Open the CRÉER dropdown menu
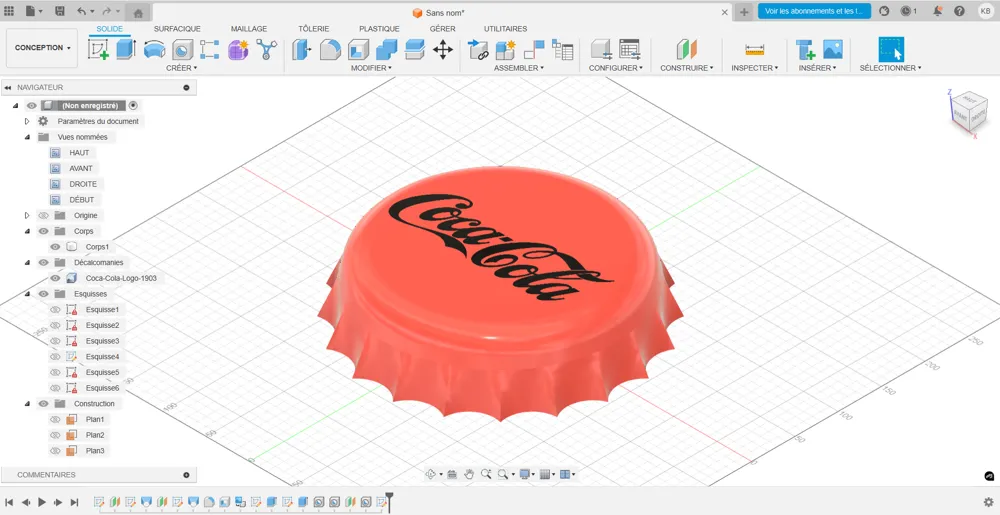The image size is (1000, 515). pos(182,68)
